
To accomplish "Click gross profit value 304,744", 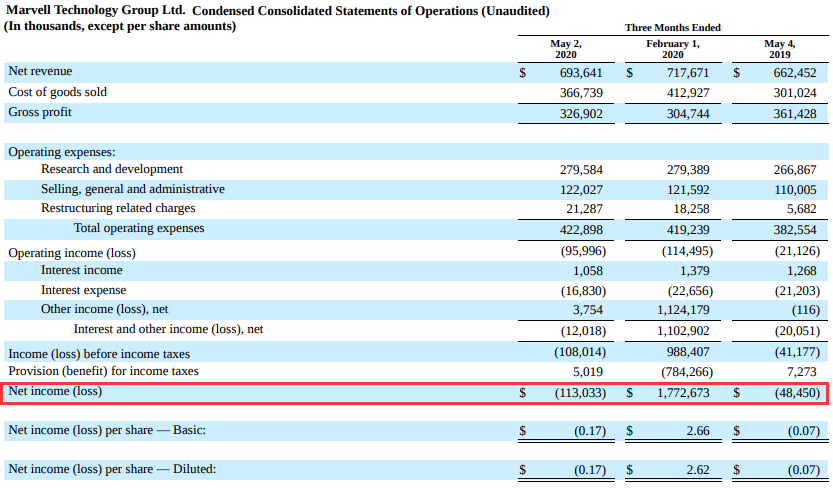I will (688, 114).
